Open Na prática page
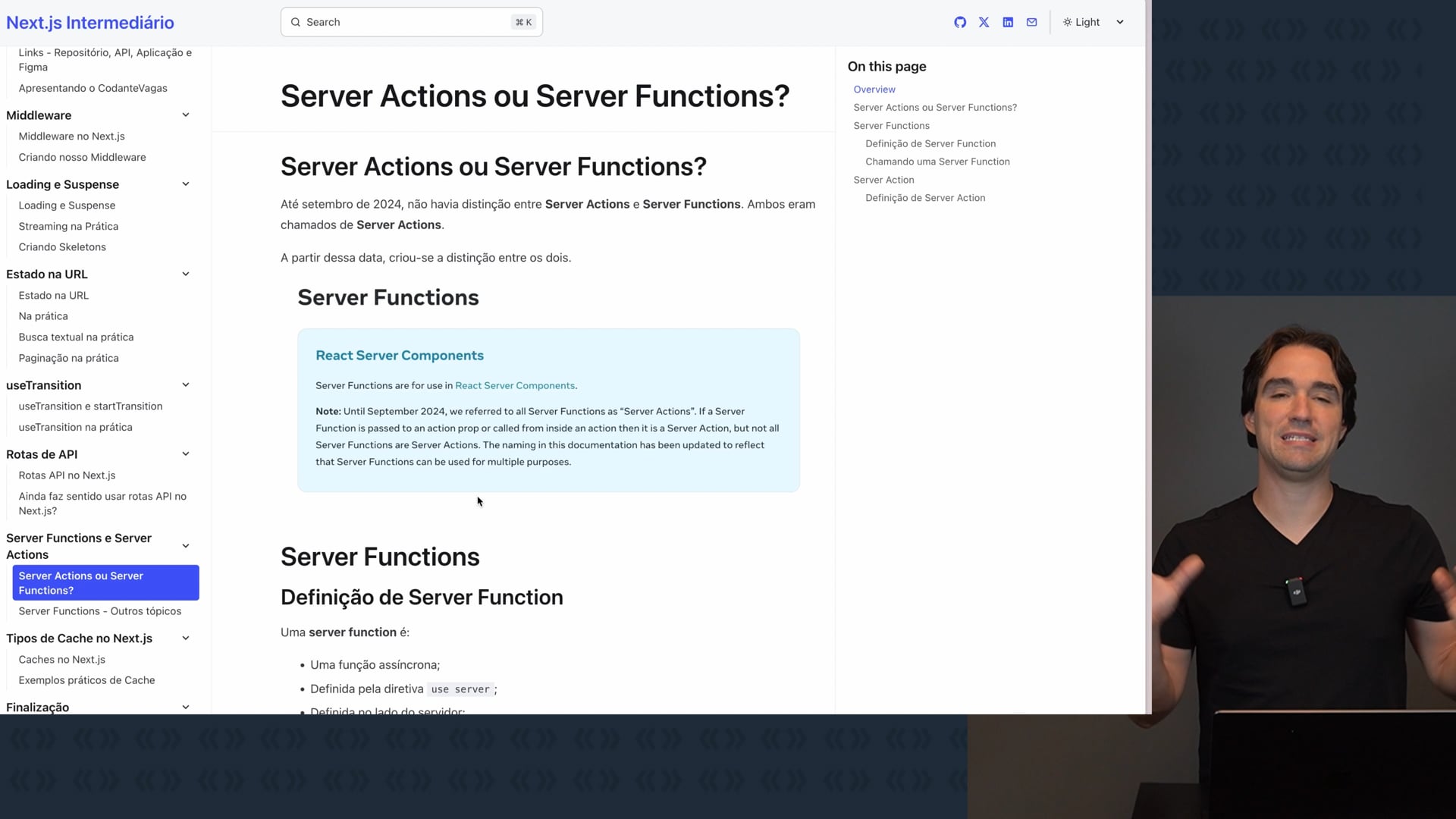 [43, 316]
